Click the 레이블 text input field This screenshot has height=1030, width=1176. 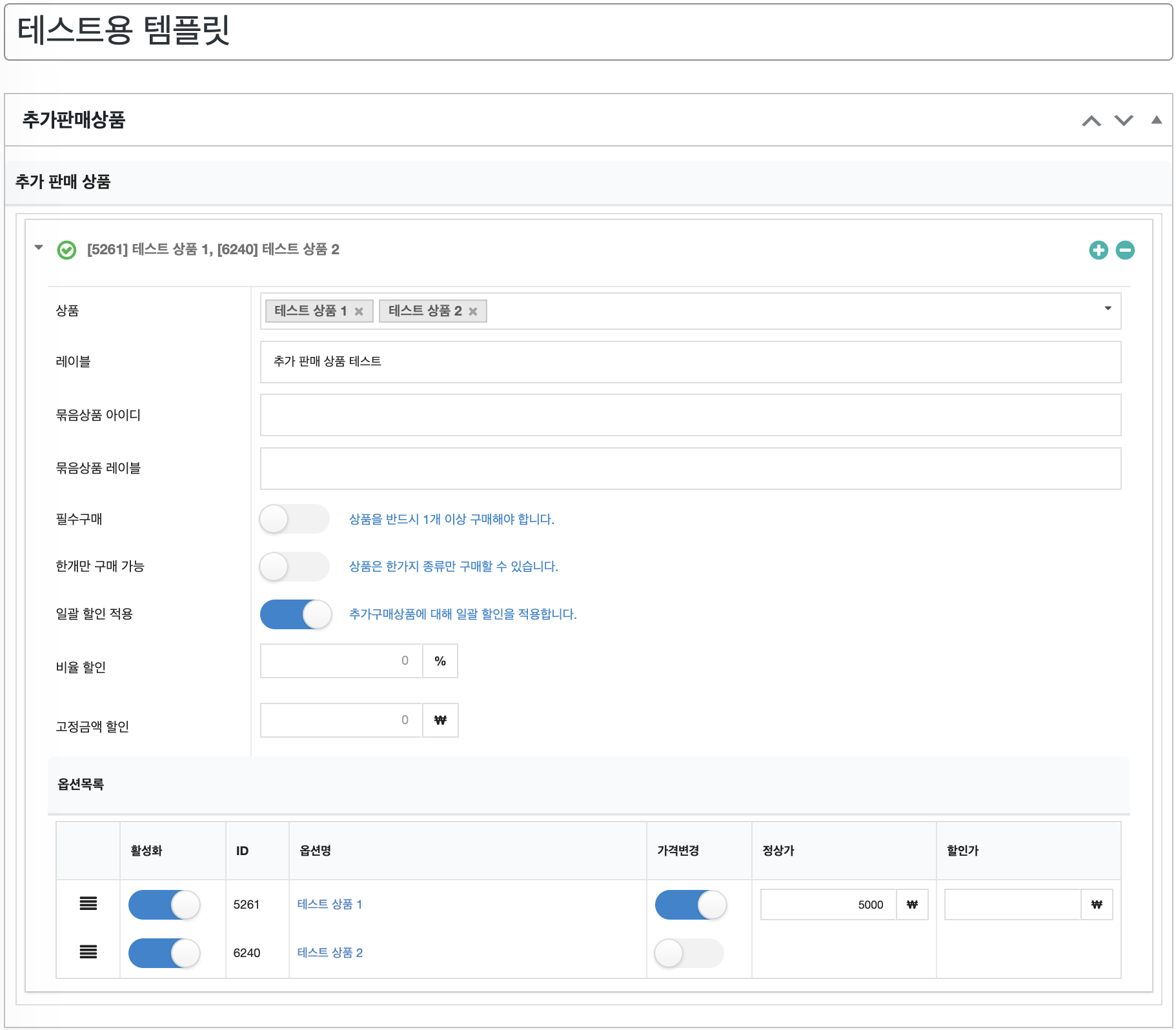(x=690, y=362)
